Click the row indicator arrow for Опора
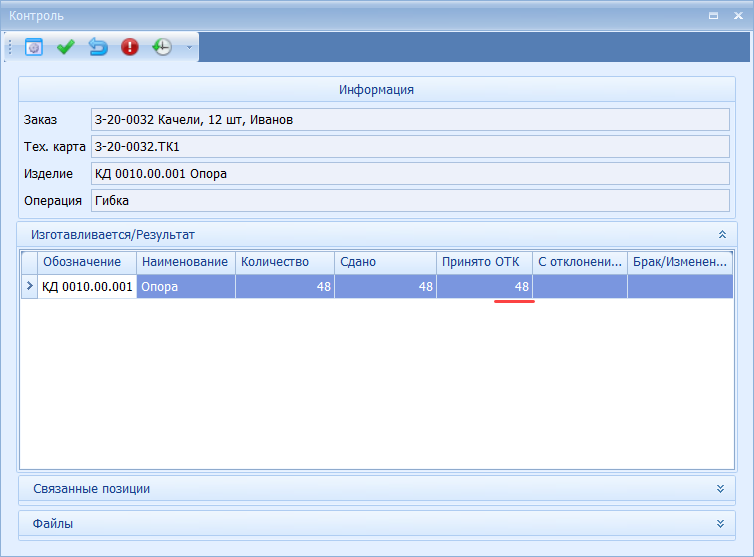The height and width of the screenshot is (557, 754). (x=29, y=287)
